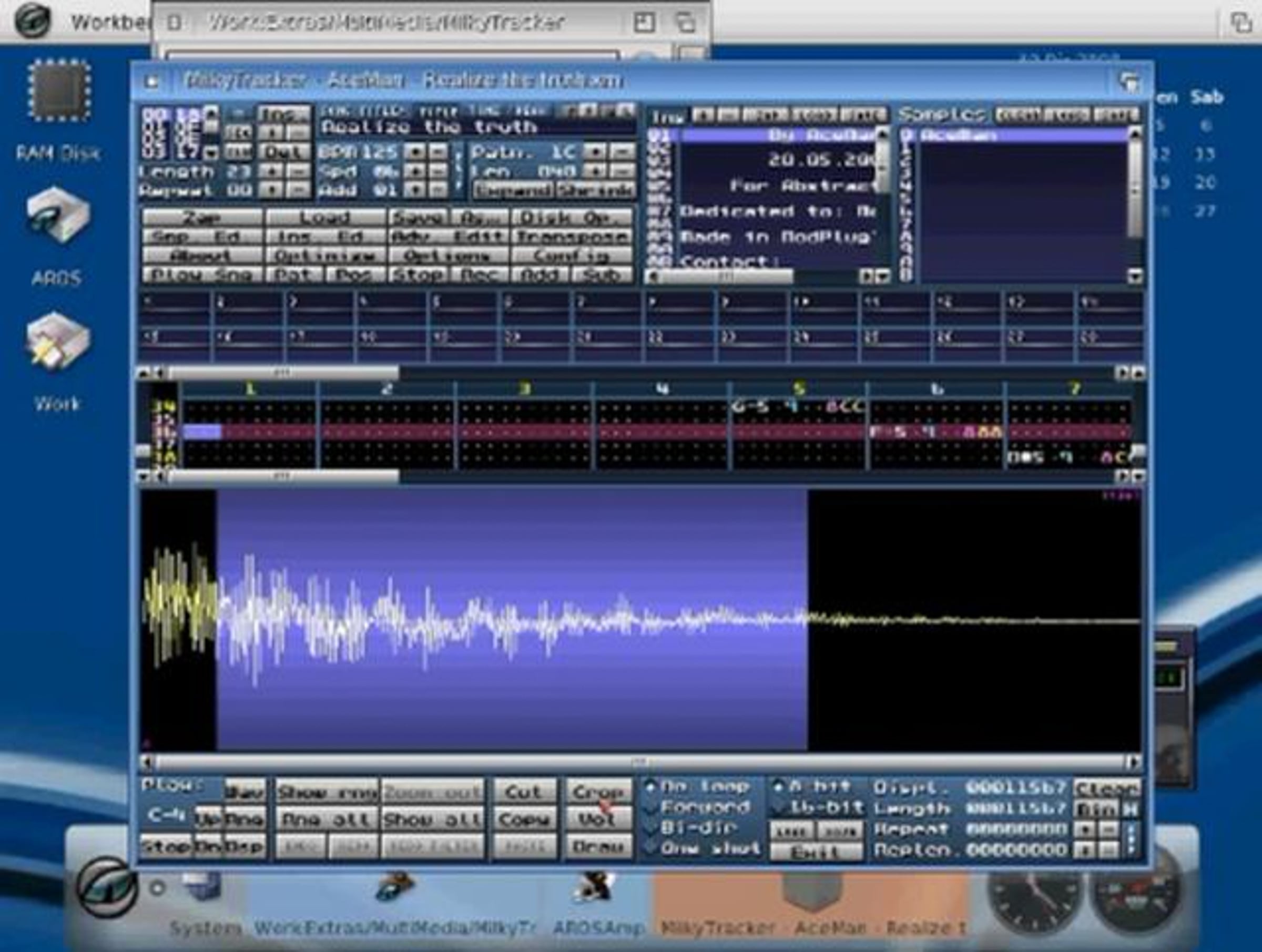
Task: Open the Smp. Ed. sample editor
Action: pyautogui.click(x=202, y=237)
